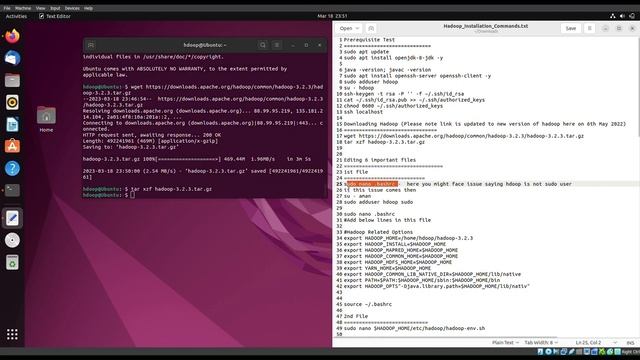Change Plain Text syntax mode dropdown
This screenshot has width=640, height=360.
[x=505, y=342]
